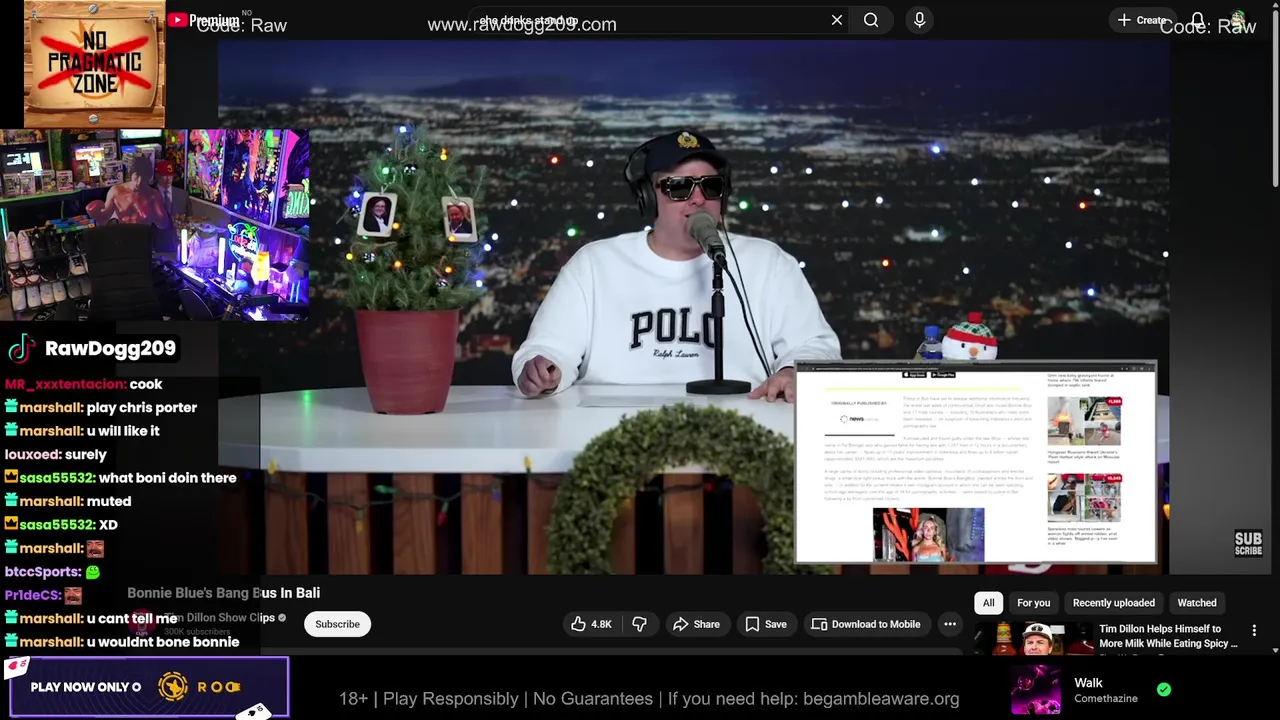Click the Walk song album art
The image size is (1280, 720).
[1036, 690]
